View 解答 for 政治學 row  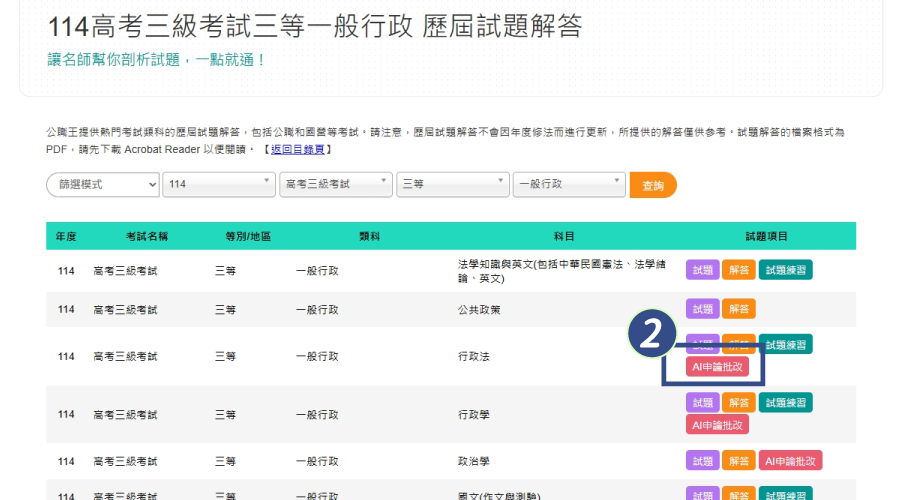click(x=739, y=461)
